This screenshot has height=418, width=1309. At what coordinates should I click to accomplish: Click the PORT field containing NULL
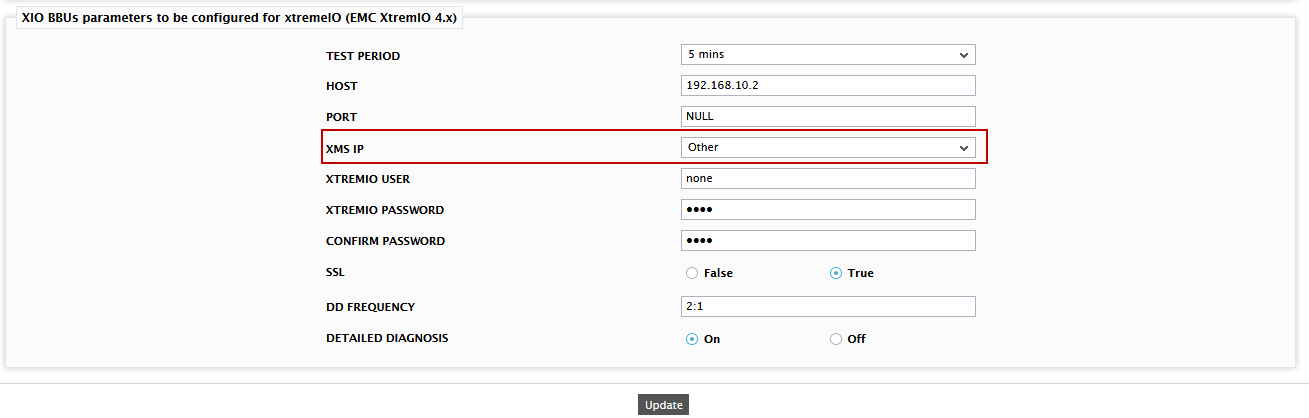(x=827, y=117)
